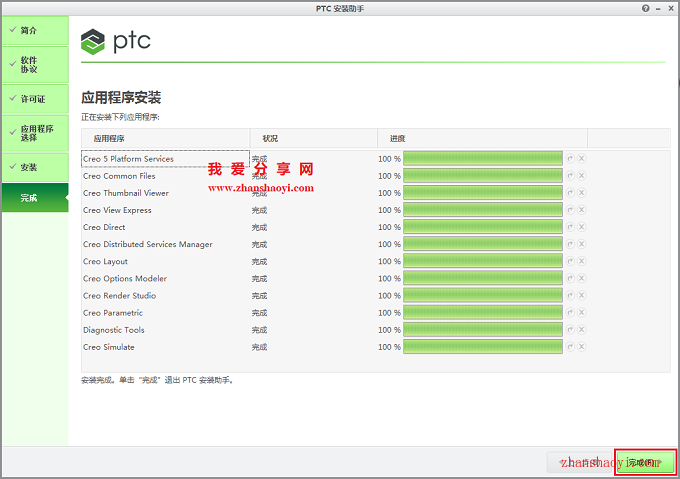Click progress bar for Creo Parametric

click(x=483, y=313)
